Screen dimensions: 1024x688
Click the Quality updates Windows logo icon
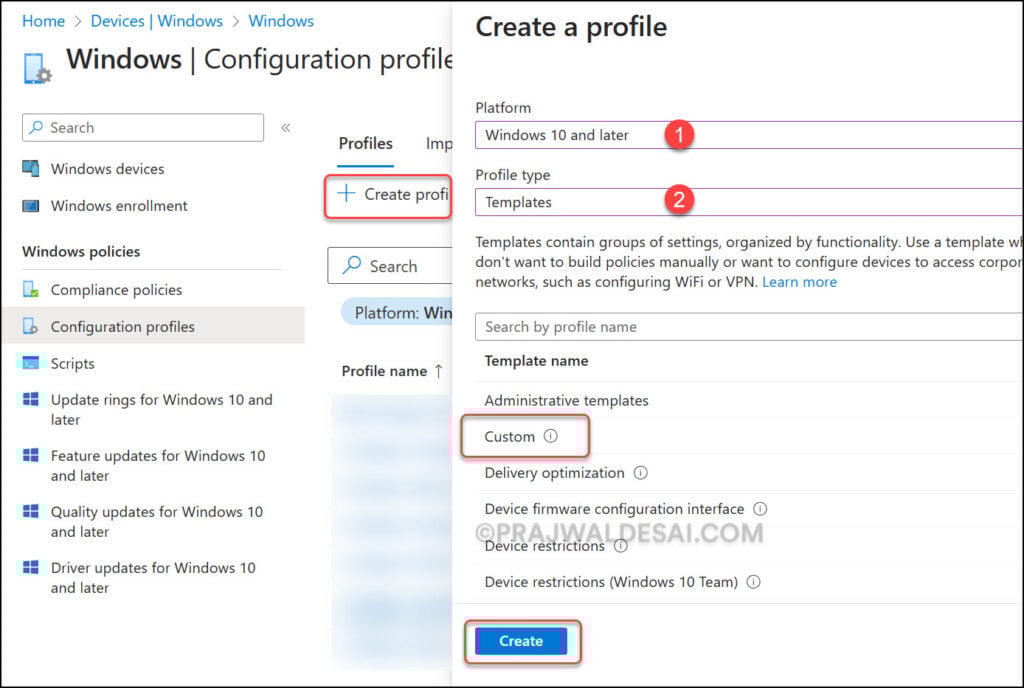pyautogui.click(x=31, y=511)
